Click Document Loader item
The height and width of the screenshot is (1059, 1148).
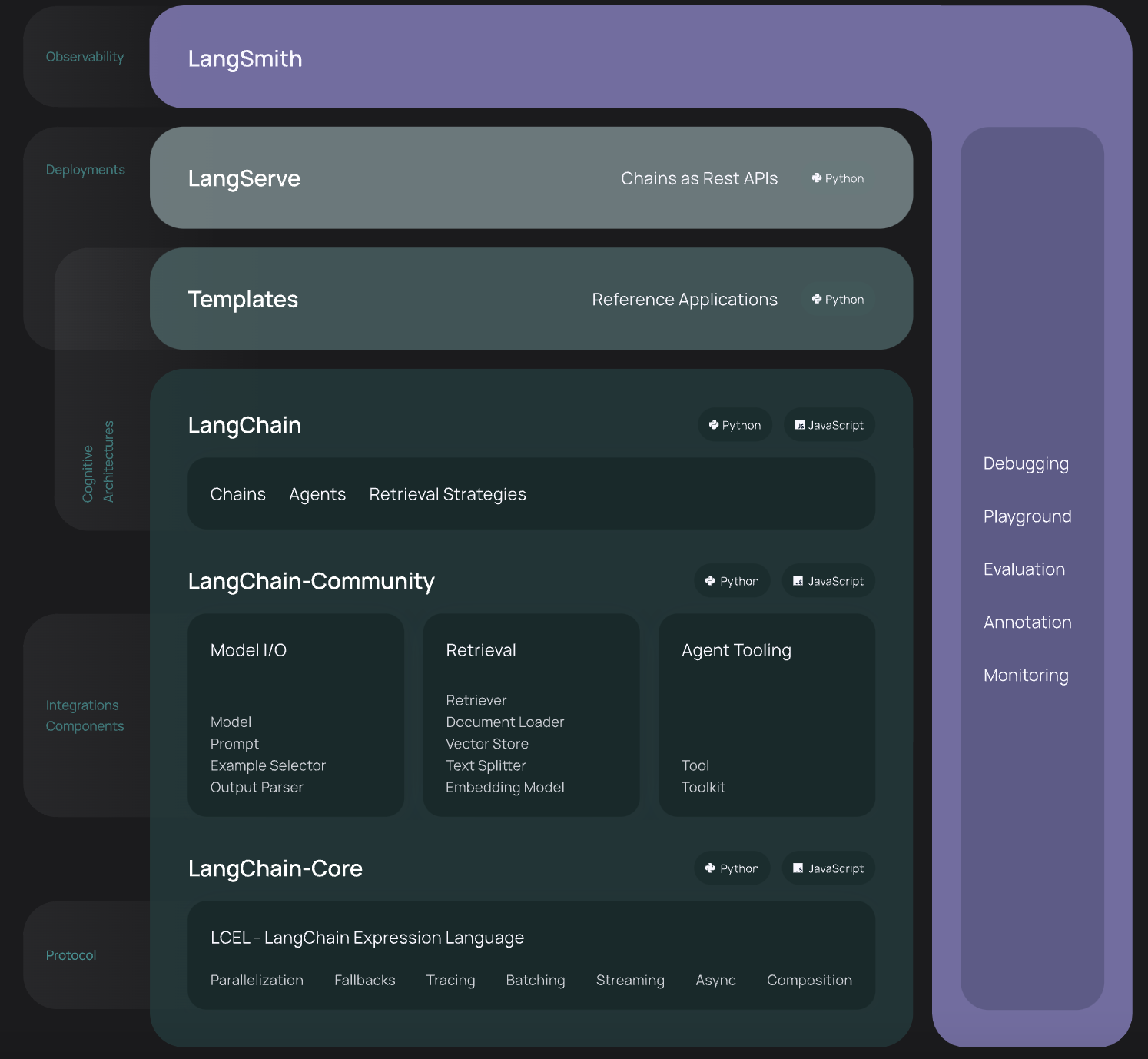505,722
